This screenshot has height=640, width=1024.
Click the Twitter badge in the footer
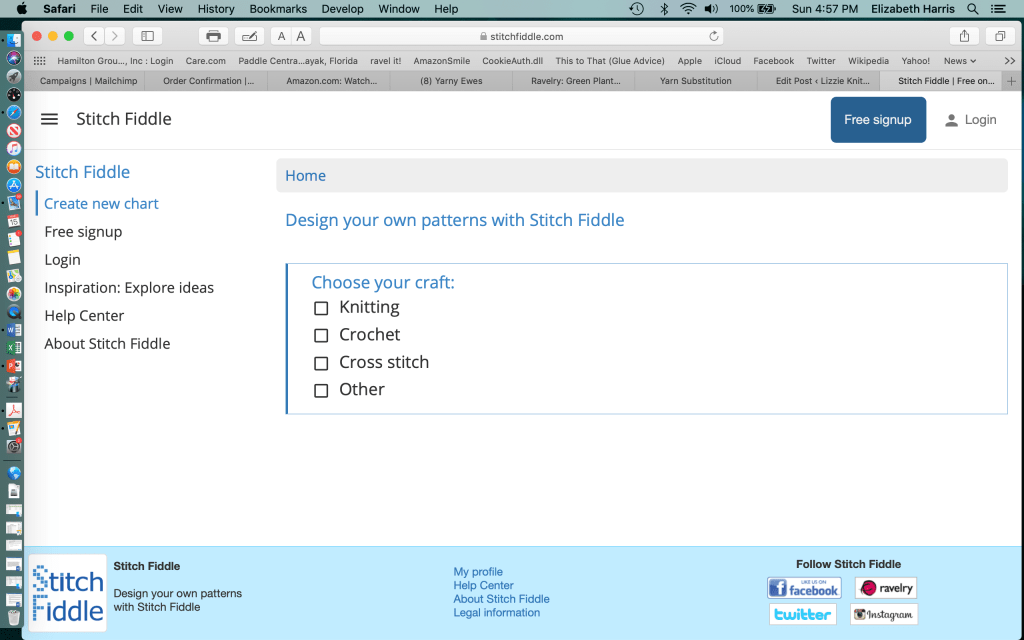pos(803,614)
